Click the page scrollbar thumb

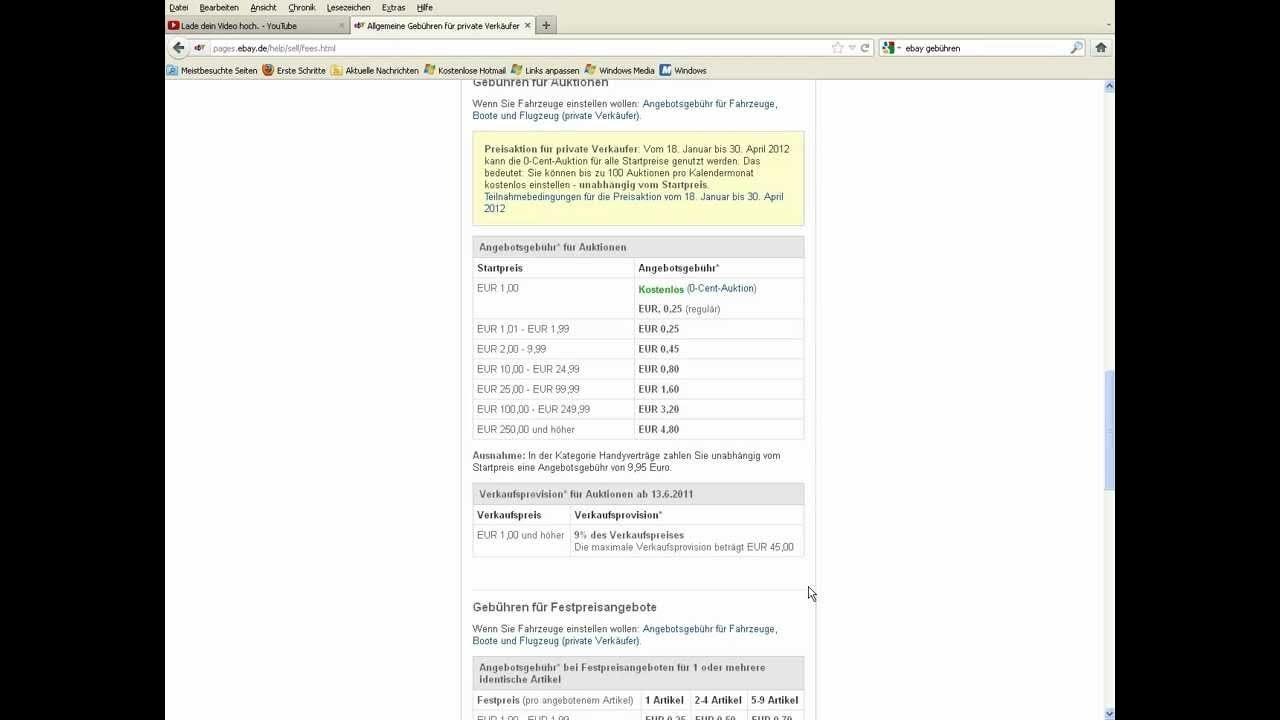coord(1109,430)
